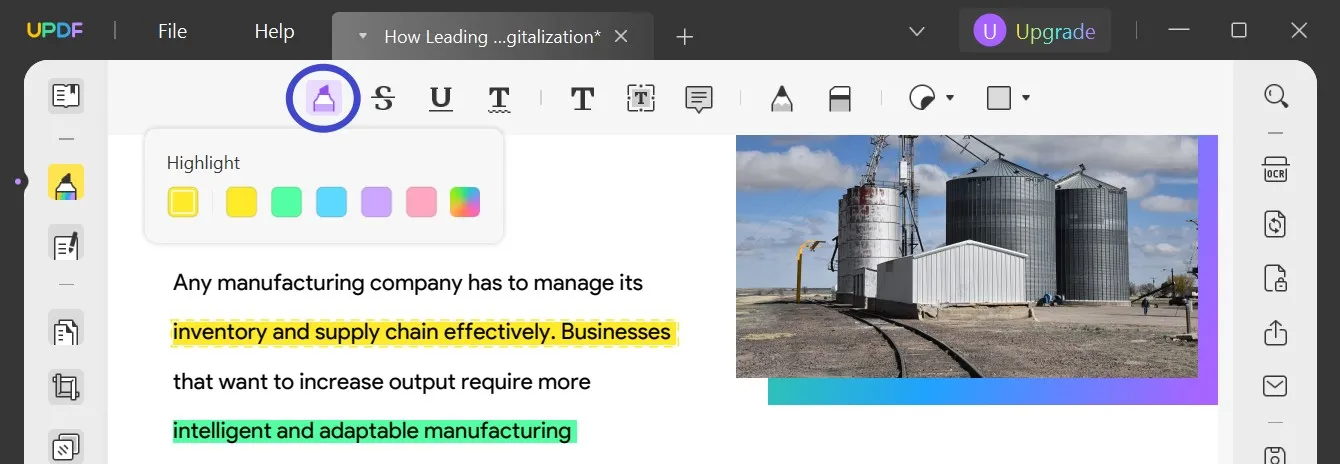Select the Highlight tool in toolbar
Viewport: 1340px width, 464px height.
tap(323, 98)
